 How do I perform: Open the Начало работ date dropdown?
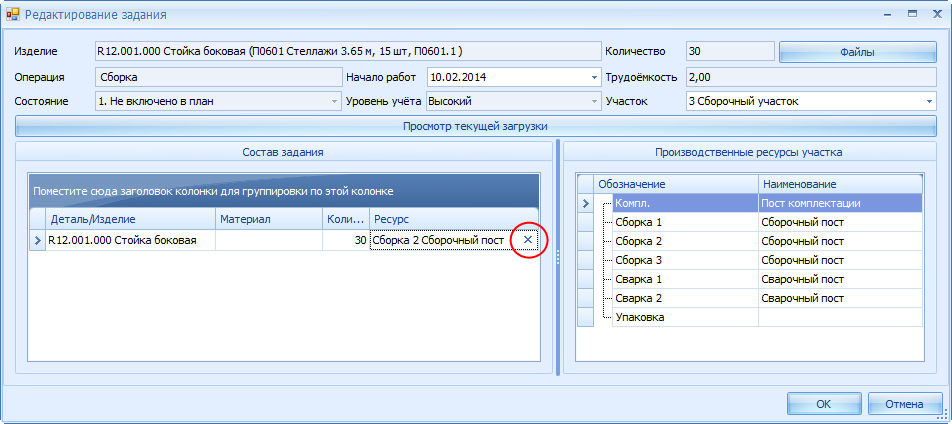click(x=594, y=78)
